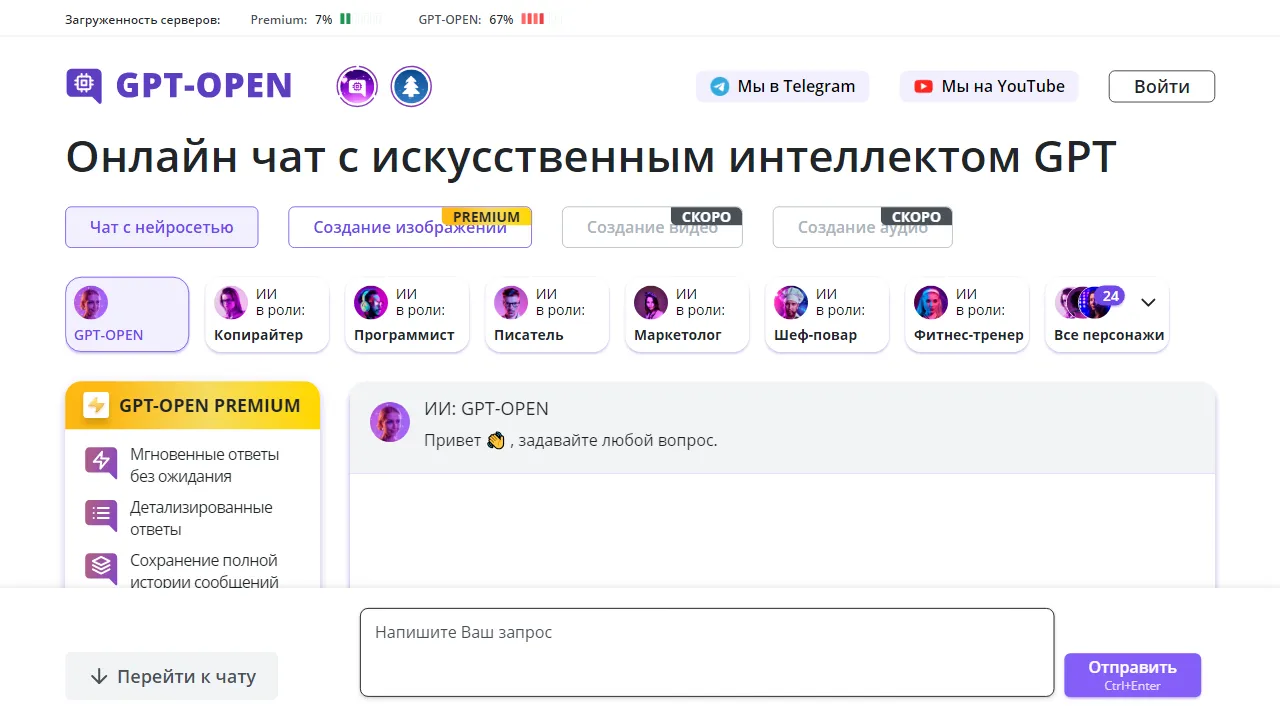Click the YouTube play logo icon

click(x=923, y=87)
